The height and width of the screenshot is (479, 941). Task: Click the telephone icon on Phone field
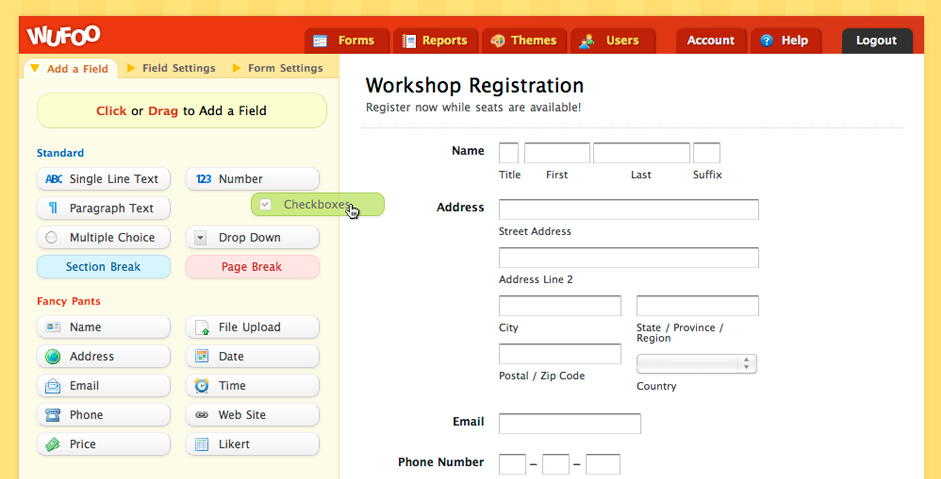point(53,415)
